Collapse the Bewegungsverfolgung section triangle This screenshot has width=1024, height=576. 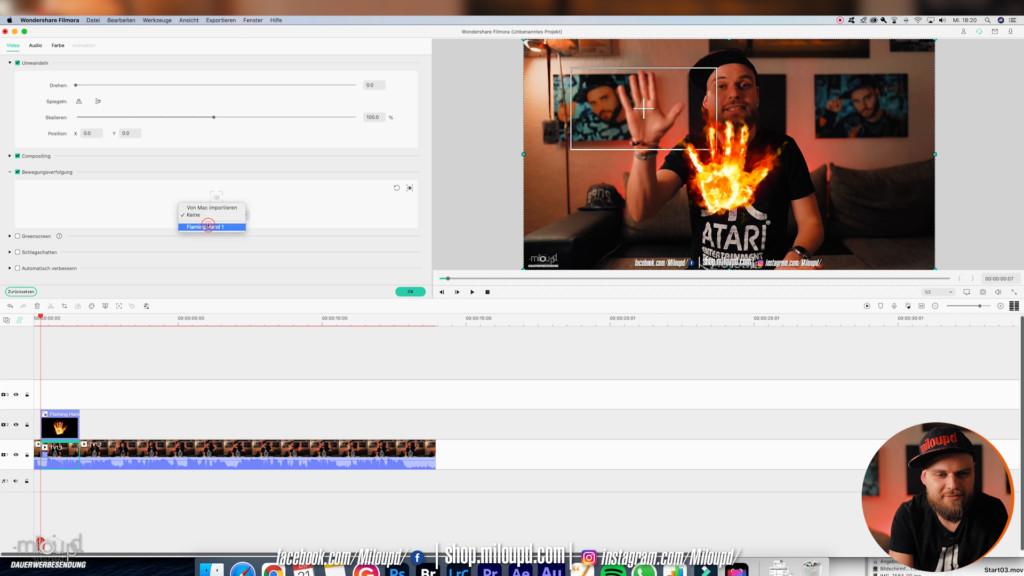10,172
